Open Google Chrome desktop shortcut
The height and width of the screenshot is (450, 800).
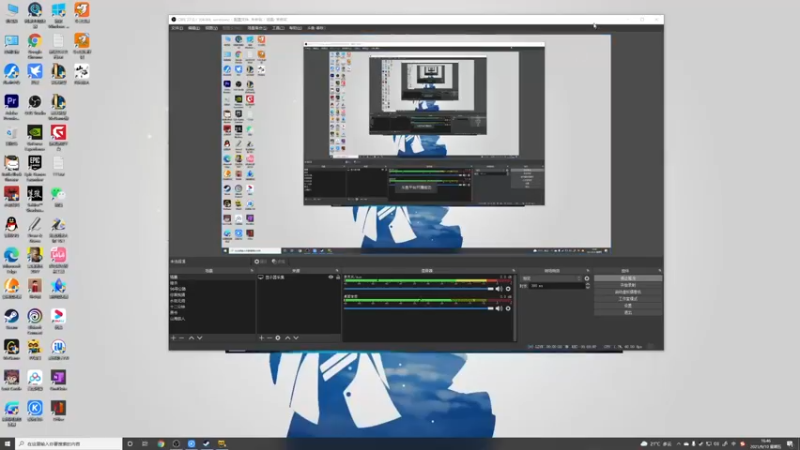click(35, 46)
